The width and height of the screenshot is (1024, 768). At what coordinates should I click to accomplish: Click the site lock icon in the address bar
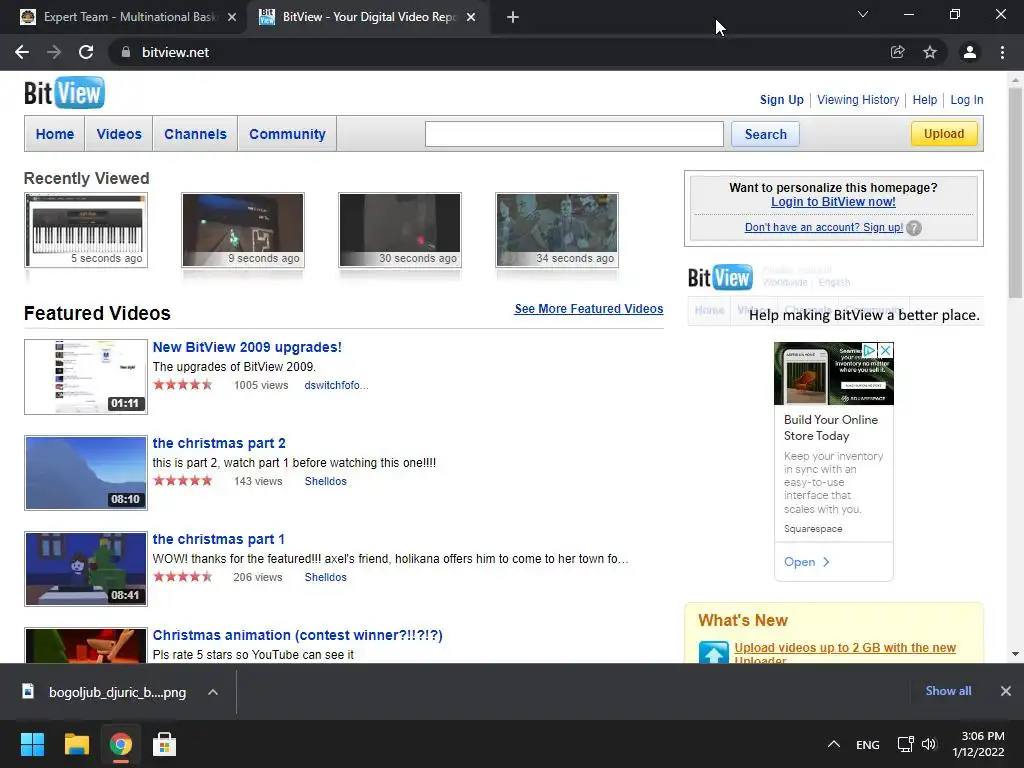point(125,52)
